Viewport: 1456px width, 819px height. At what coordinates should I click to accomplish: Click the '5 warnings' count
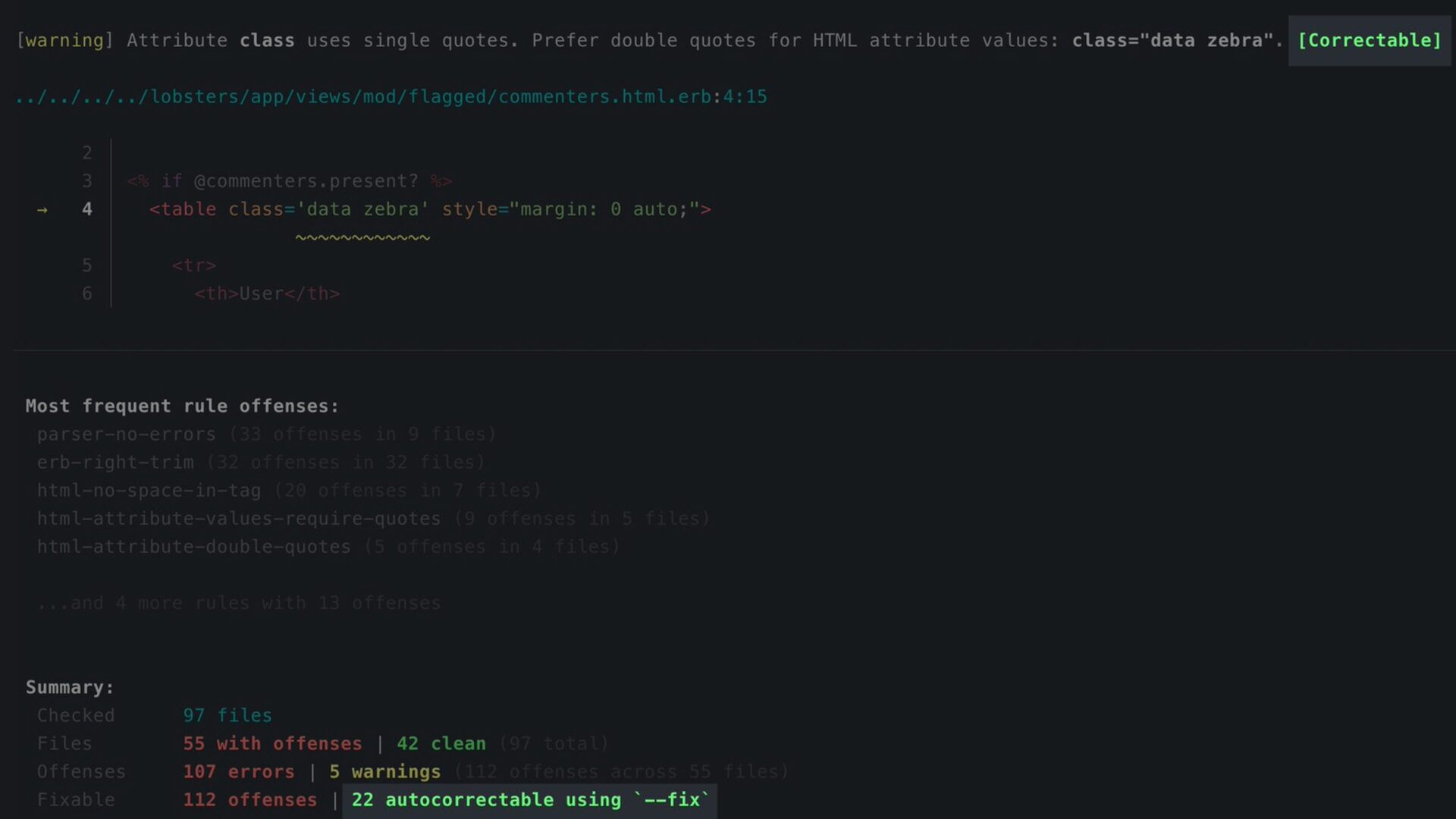[384, 772]
